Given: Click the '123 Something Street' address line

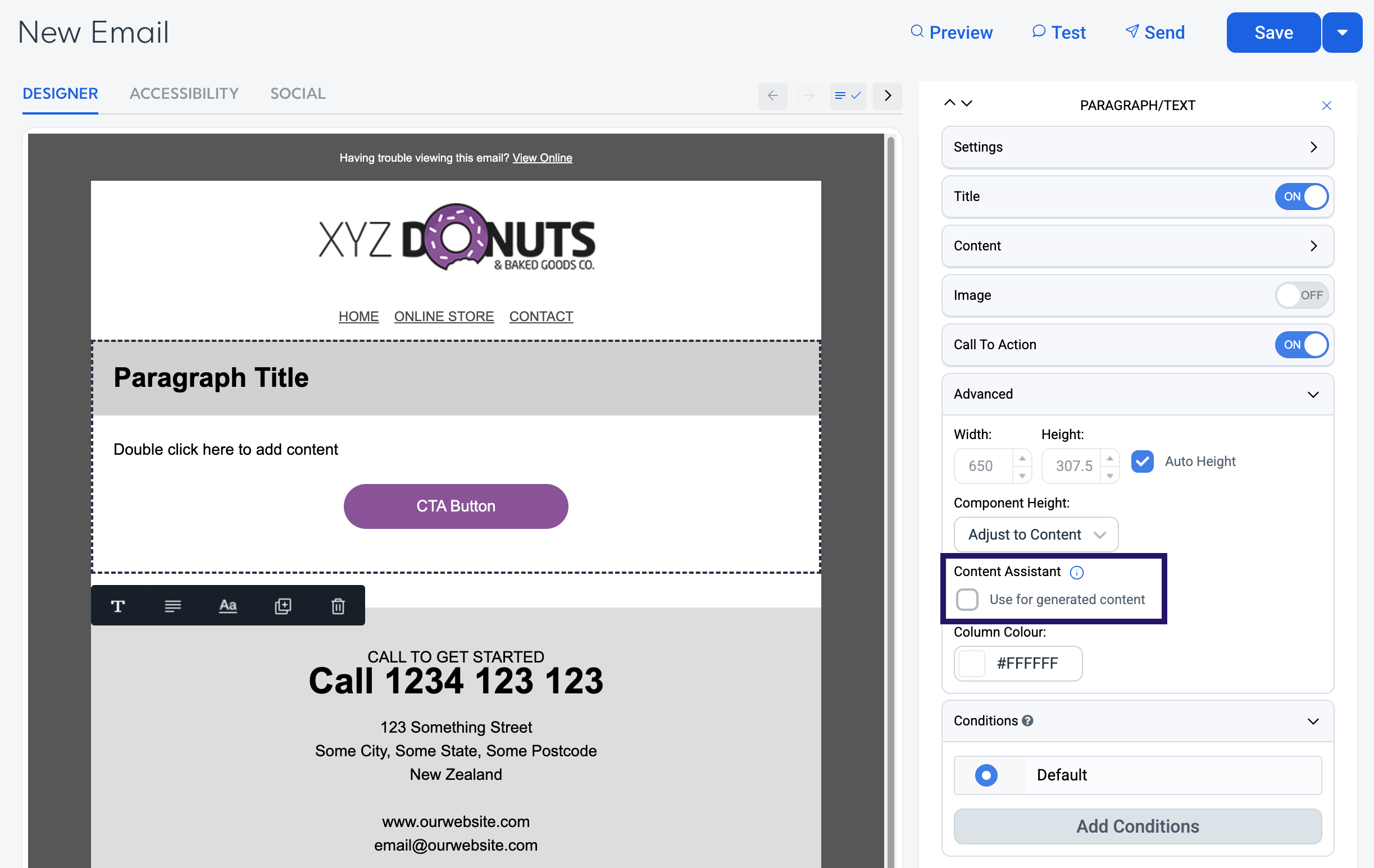Looking at the screenshot, I should (456, 728).
